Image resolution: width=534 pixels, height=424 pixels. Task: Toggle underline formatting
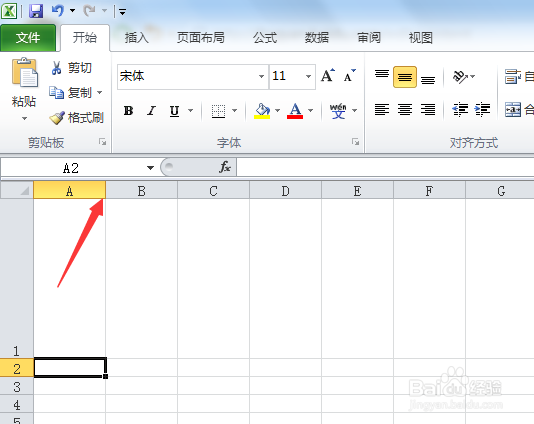click(174, 111)
